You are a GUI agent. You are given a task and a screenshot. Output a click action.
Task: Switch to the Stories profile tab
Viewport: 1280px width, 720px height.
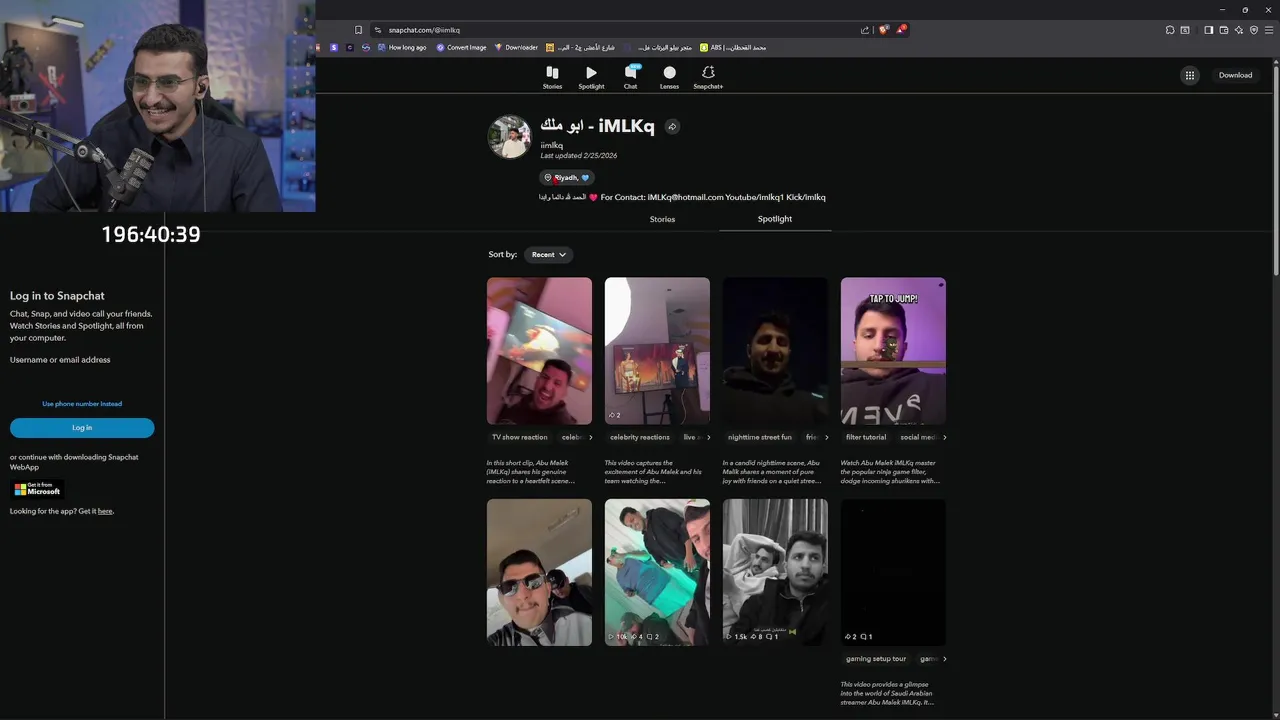click(662, 219)
